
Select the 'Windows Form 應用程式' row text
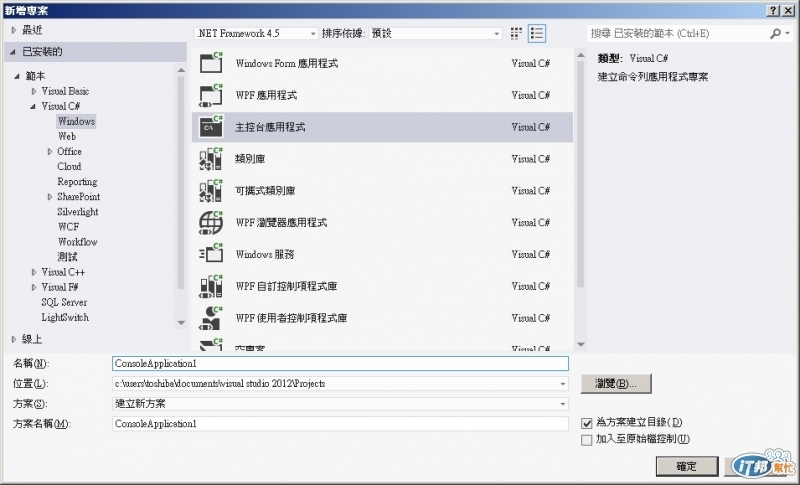(287, 64)
